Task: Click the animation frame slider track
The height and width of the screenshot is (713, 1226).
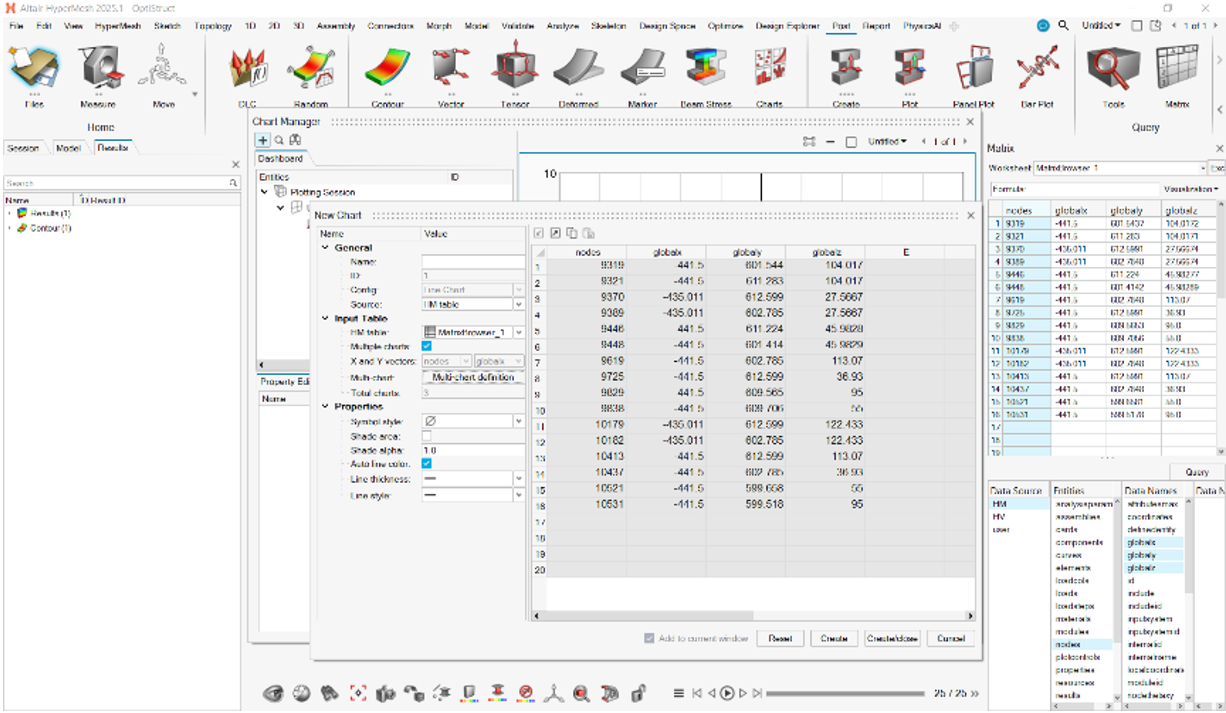Action: pyautogui.click(x=845, y=693)
